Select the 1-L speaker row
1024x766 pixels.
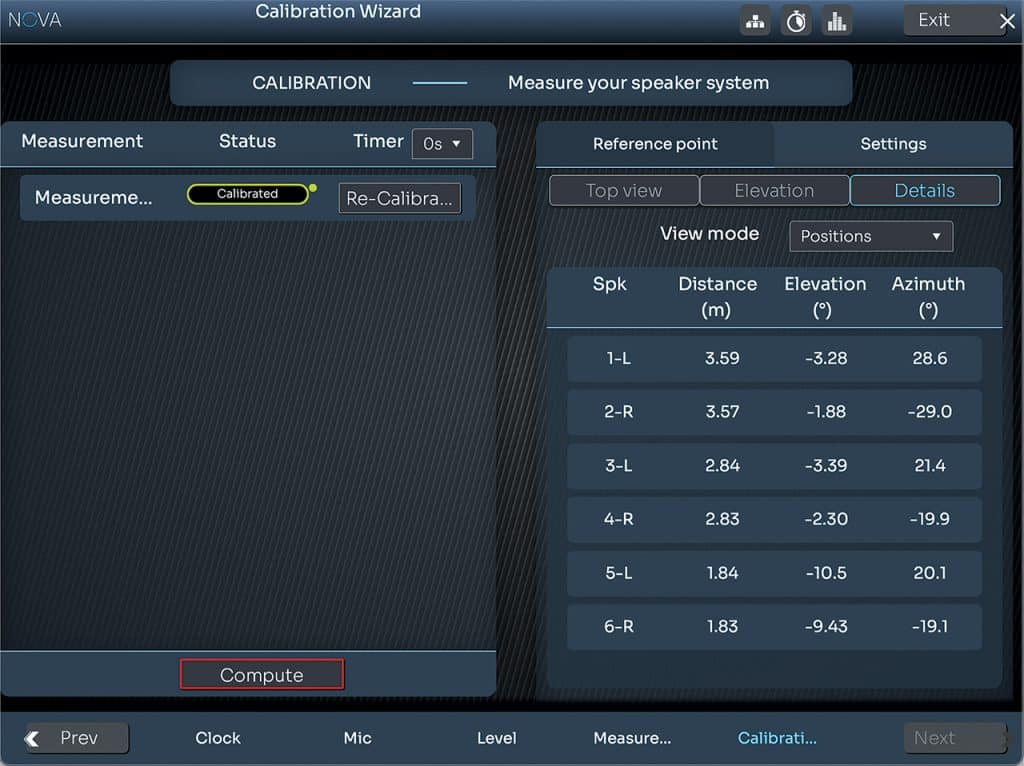774,358
